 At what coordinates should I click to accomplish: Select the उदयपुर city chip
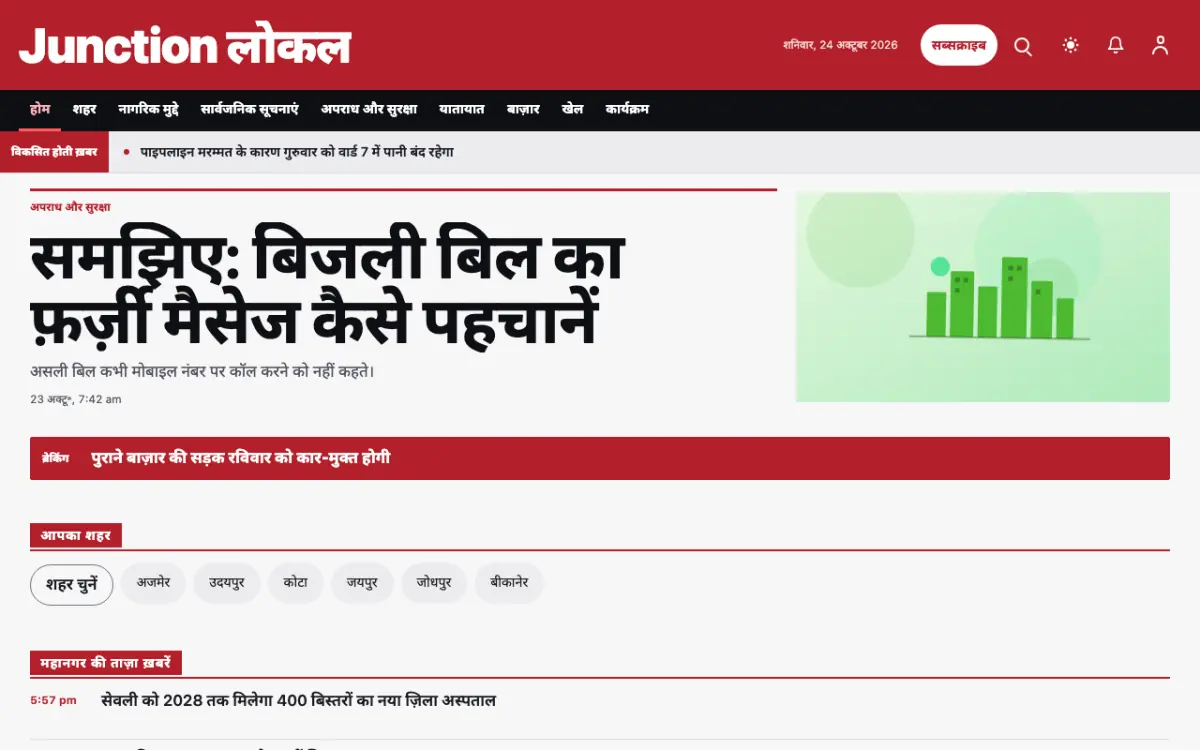point(227,583)
